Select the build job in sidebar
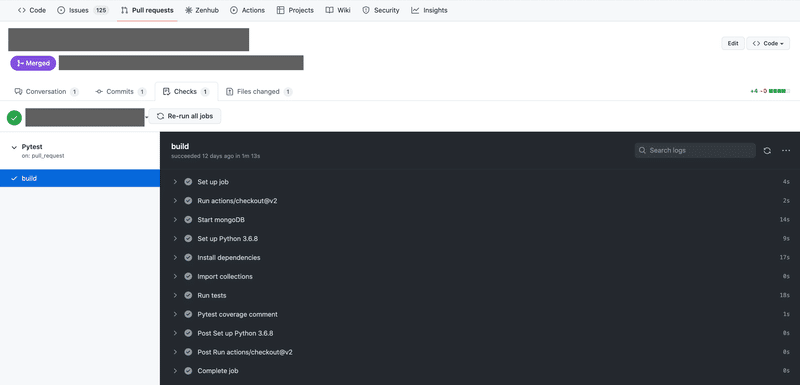The height and width of the screenshot is (385, 800). 80,178
